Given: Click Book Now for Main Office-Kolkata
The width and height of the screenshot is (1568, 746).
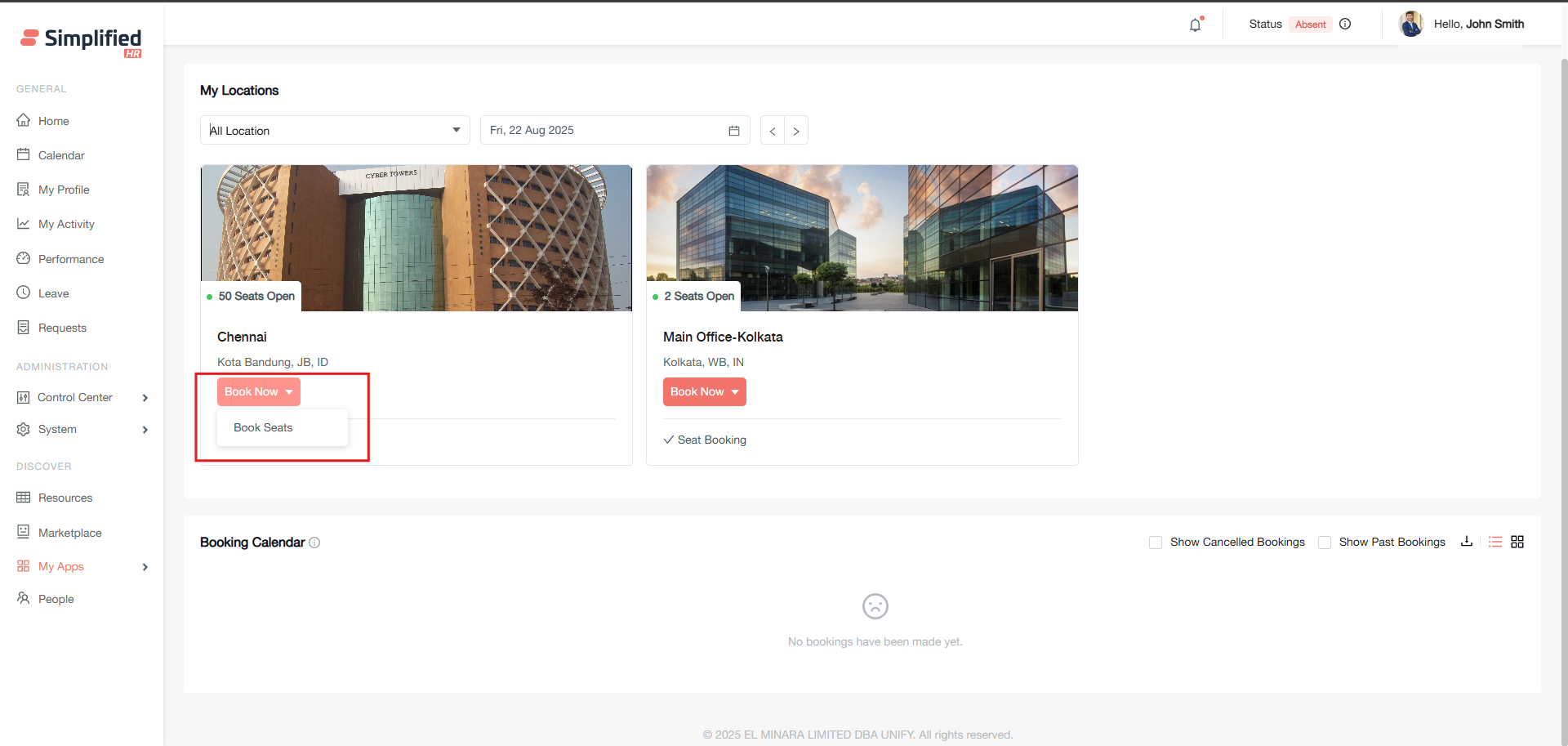Looking at the screenshot, I should click(704, 392).
